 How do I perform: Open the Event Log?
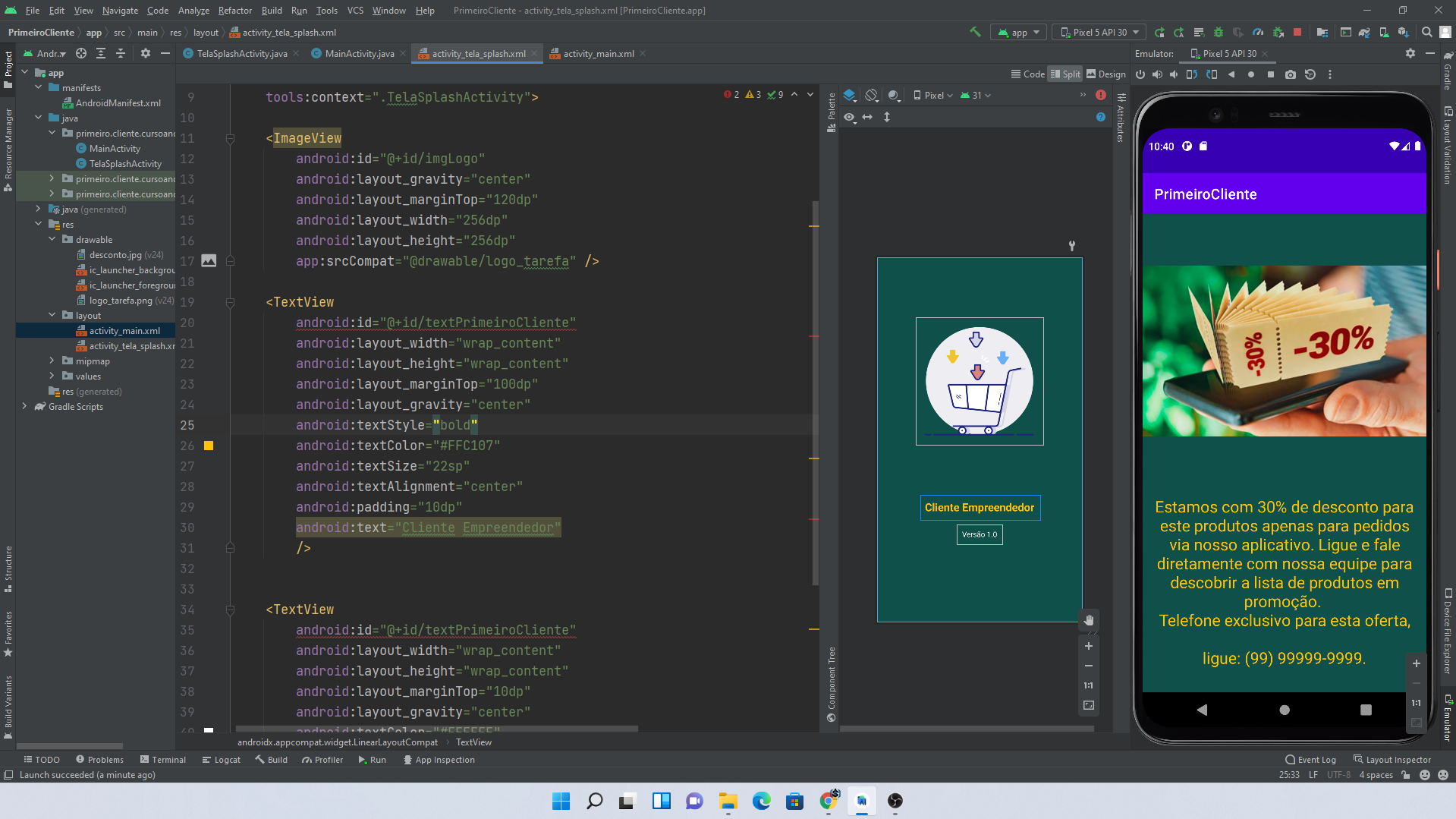pos(1311,760)
